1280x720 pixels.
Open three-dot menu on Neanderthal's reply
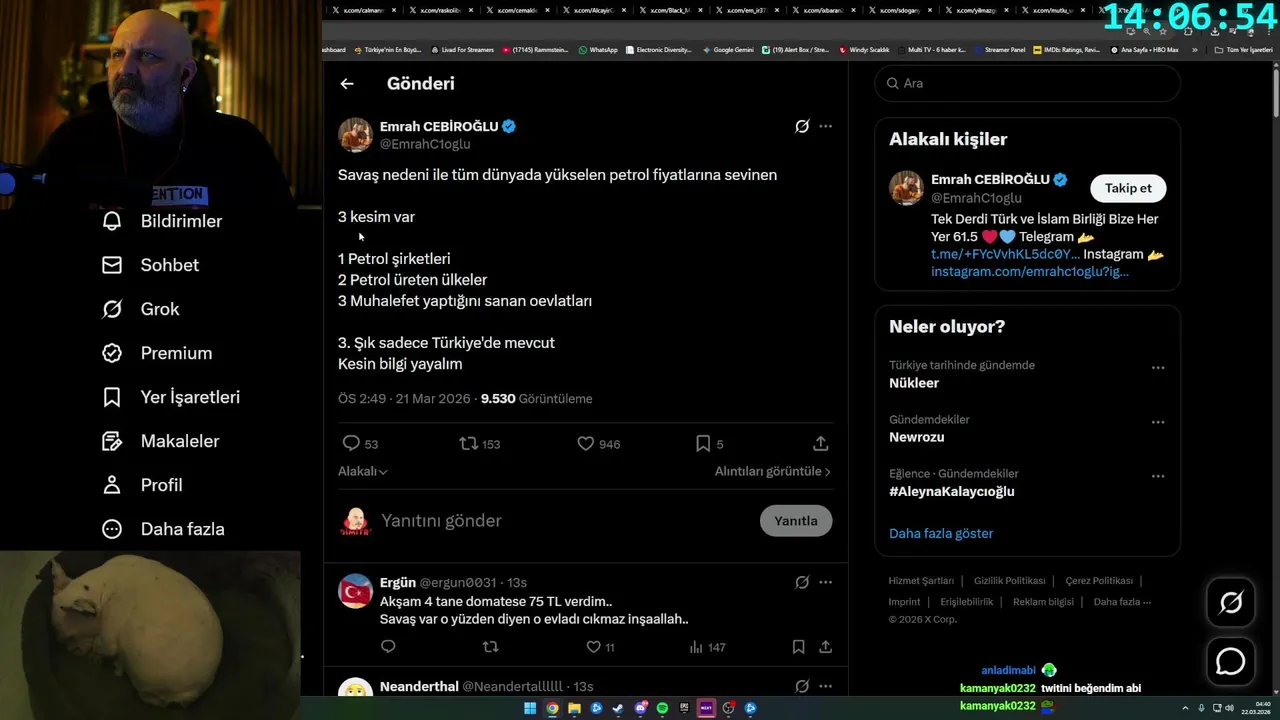(x=825, y=686)
